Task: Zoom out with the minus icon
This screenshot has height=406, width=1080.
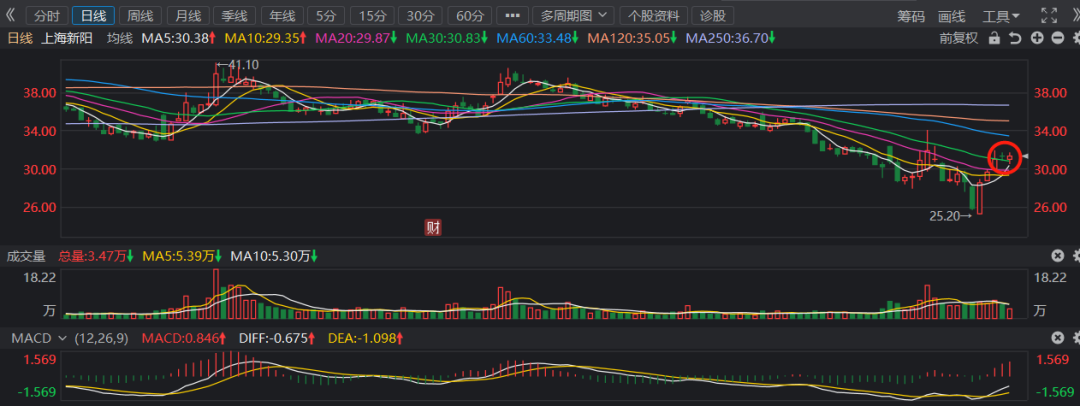Action: click(x=1057, y=38)
